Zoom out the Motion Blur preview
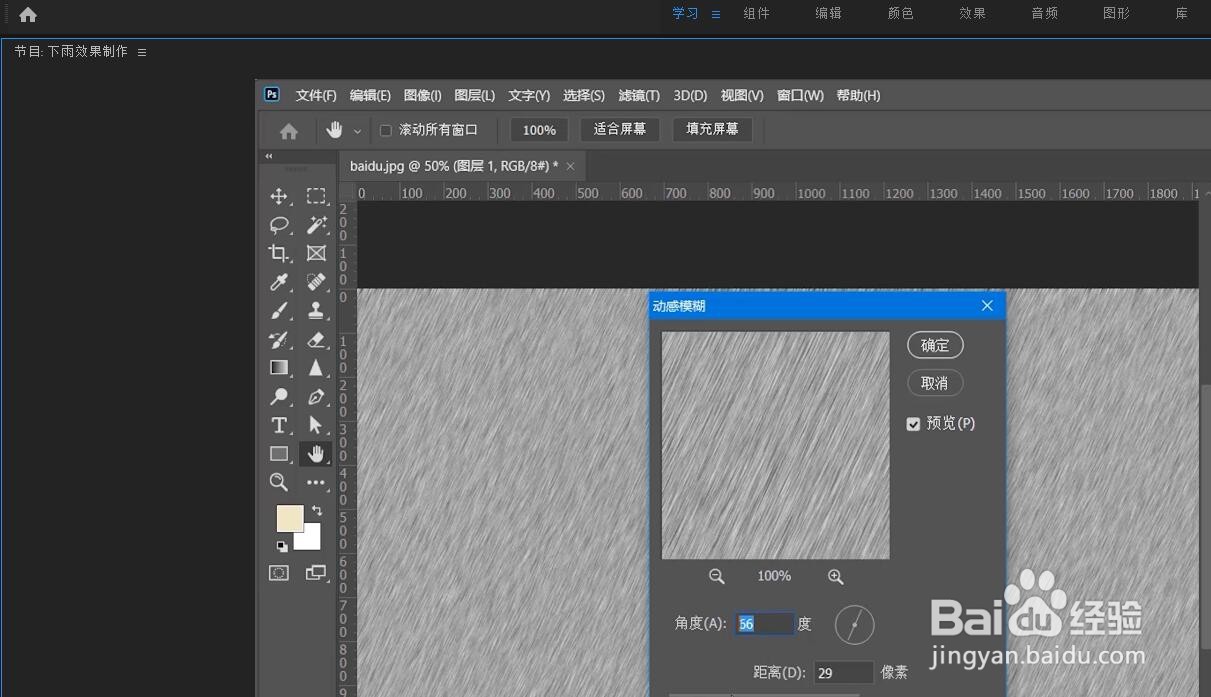The height and width of the screenshot is (697, 1211). click(716, 576)
